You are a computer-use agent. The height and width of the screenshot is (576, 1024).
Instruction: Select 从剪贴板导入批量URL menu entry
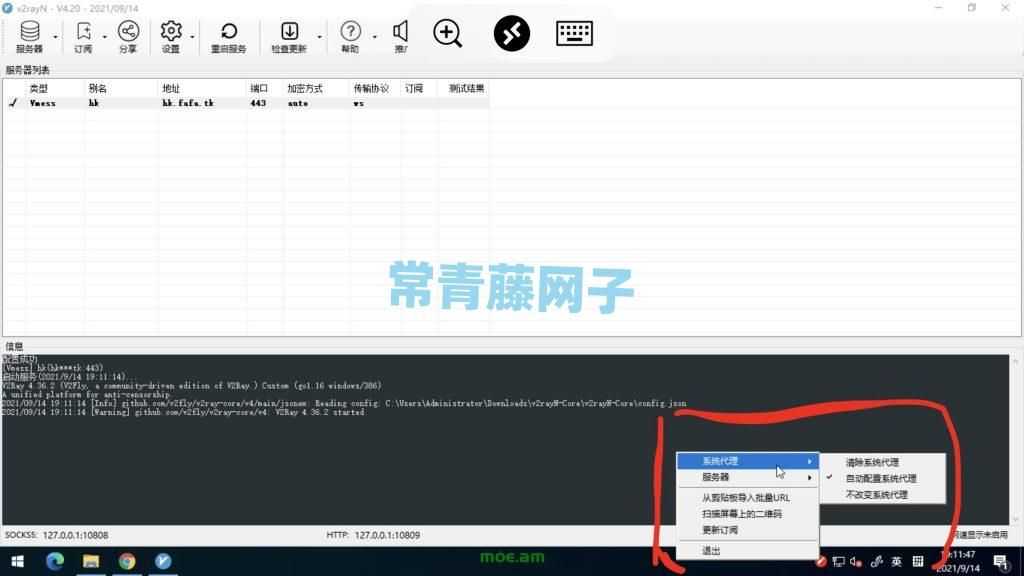tap(745, 495)
